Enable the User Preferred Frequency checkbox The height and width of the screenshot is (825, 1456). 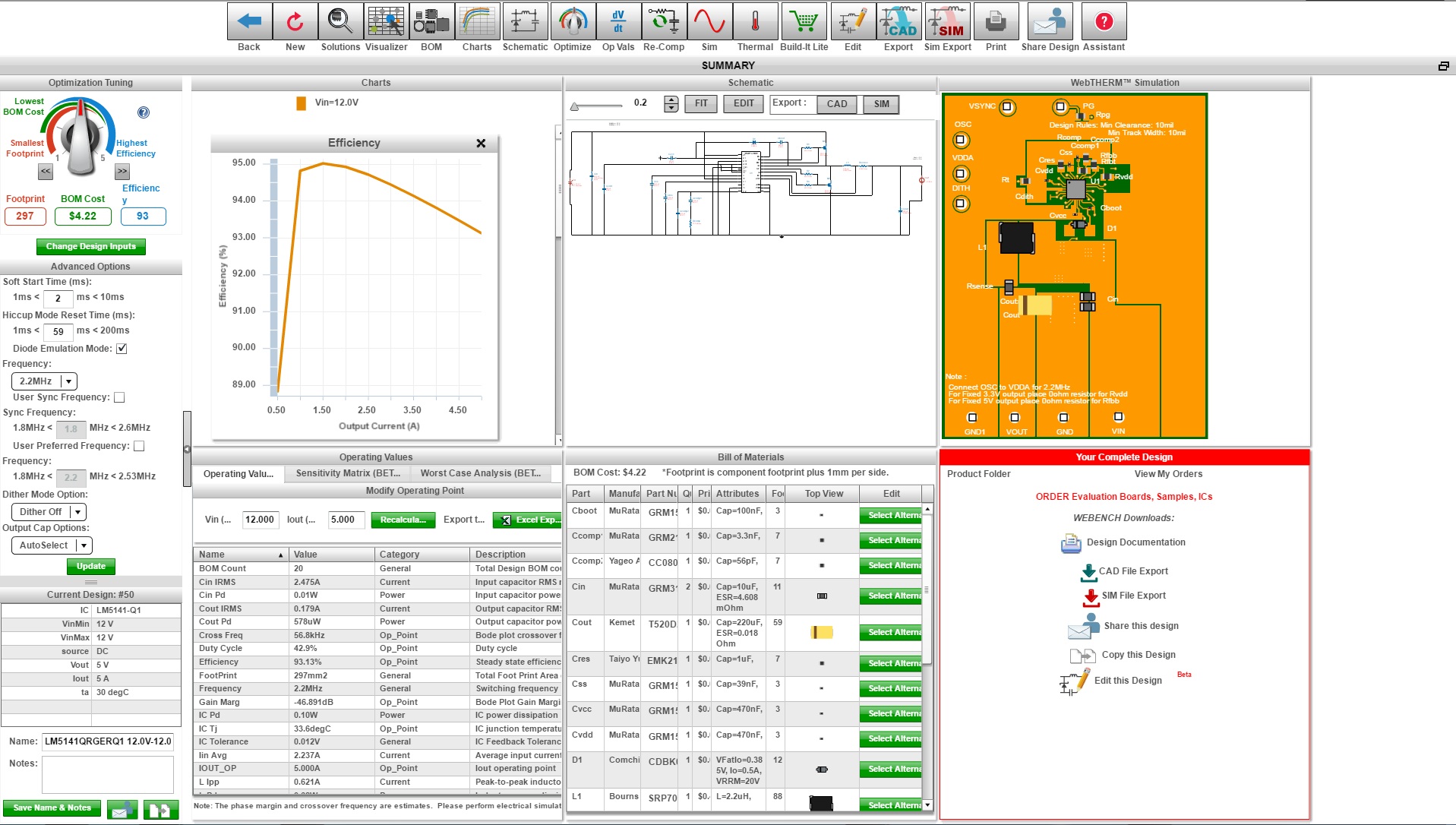pyautogui.click(x=139, y=446)
